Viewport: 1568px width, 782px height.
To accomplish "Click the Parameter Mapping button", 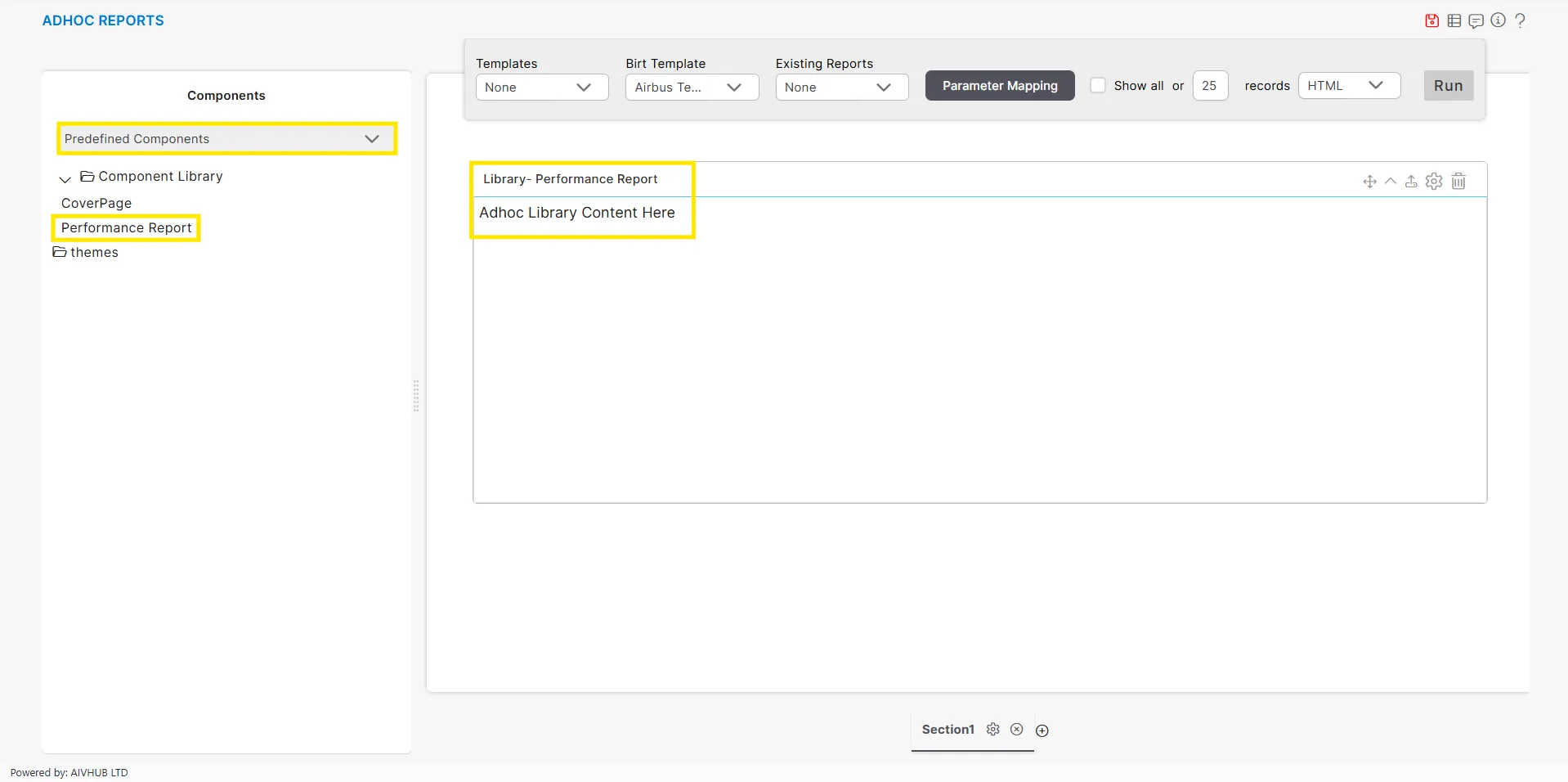I will [999, 85].
